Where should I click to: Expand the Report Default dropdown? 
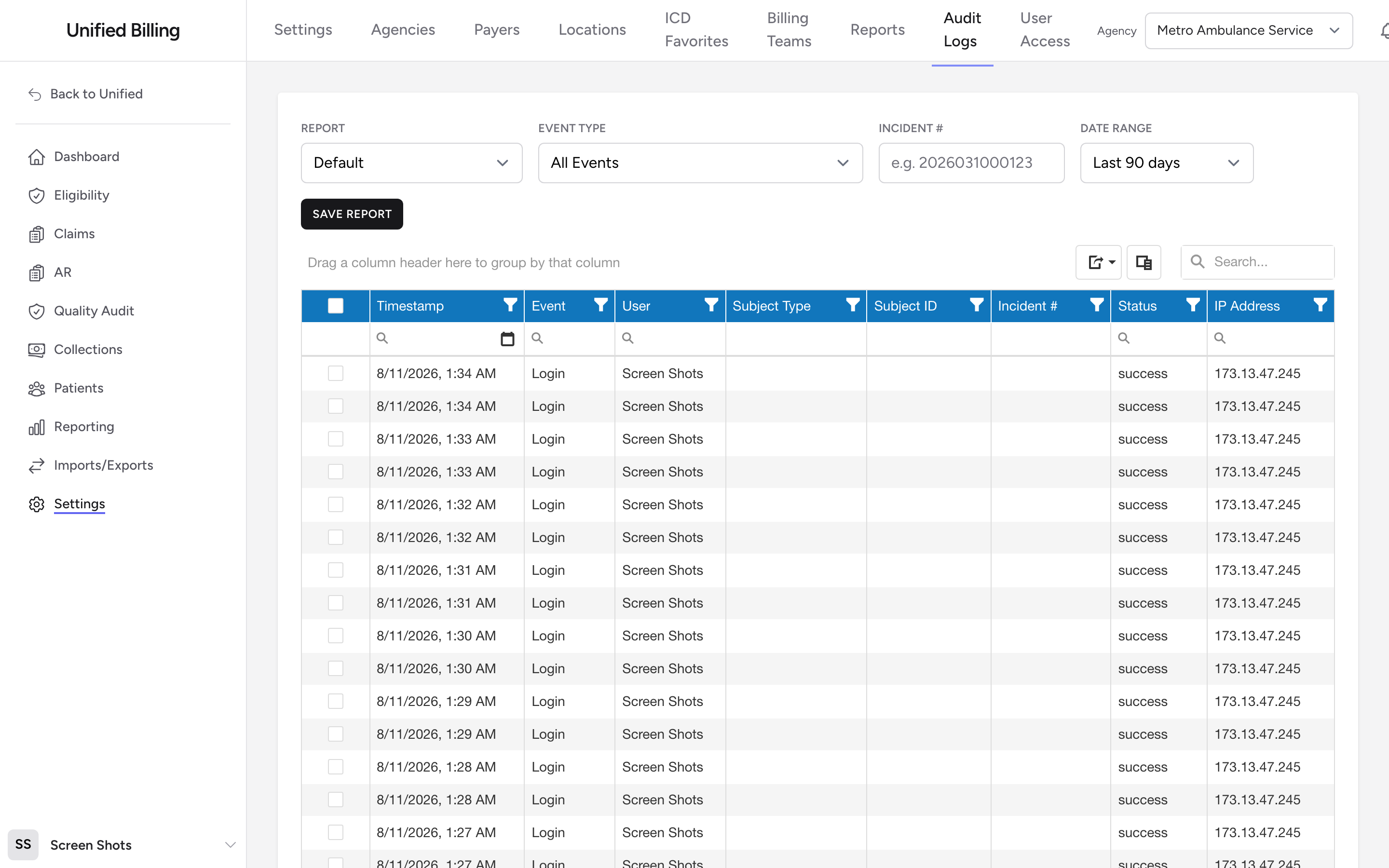tap(411, 163)
